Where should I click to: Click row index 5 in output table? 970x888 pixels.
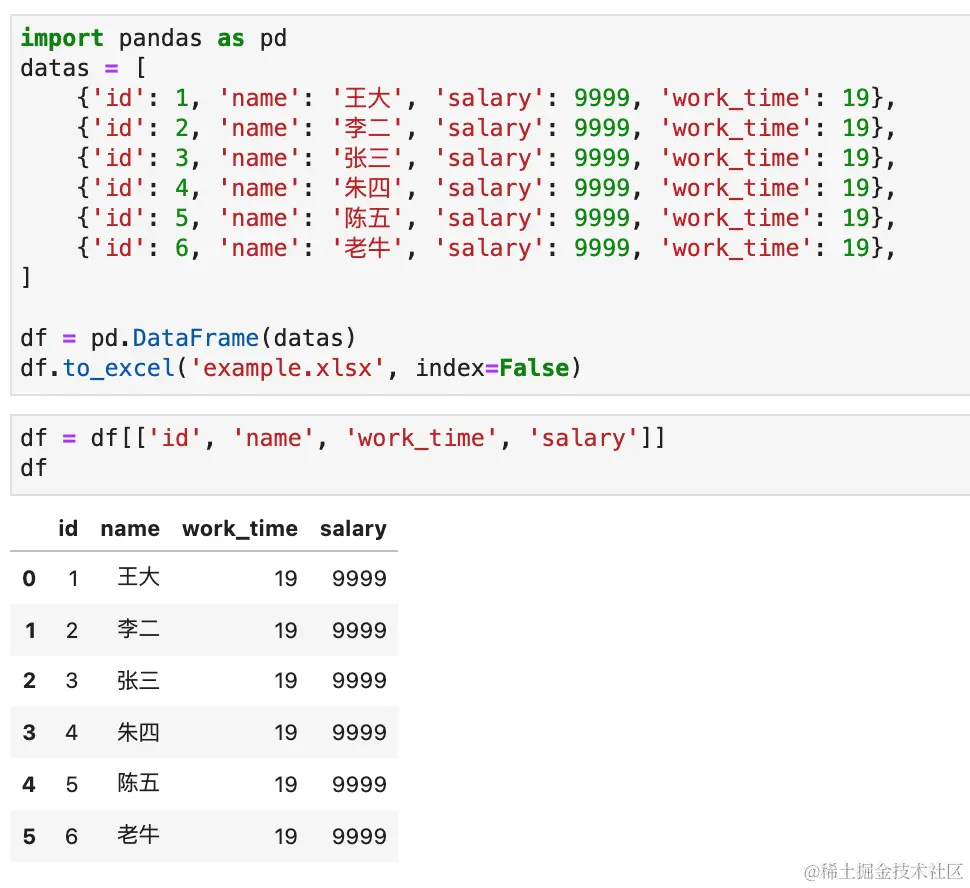tap(29, 837)
